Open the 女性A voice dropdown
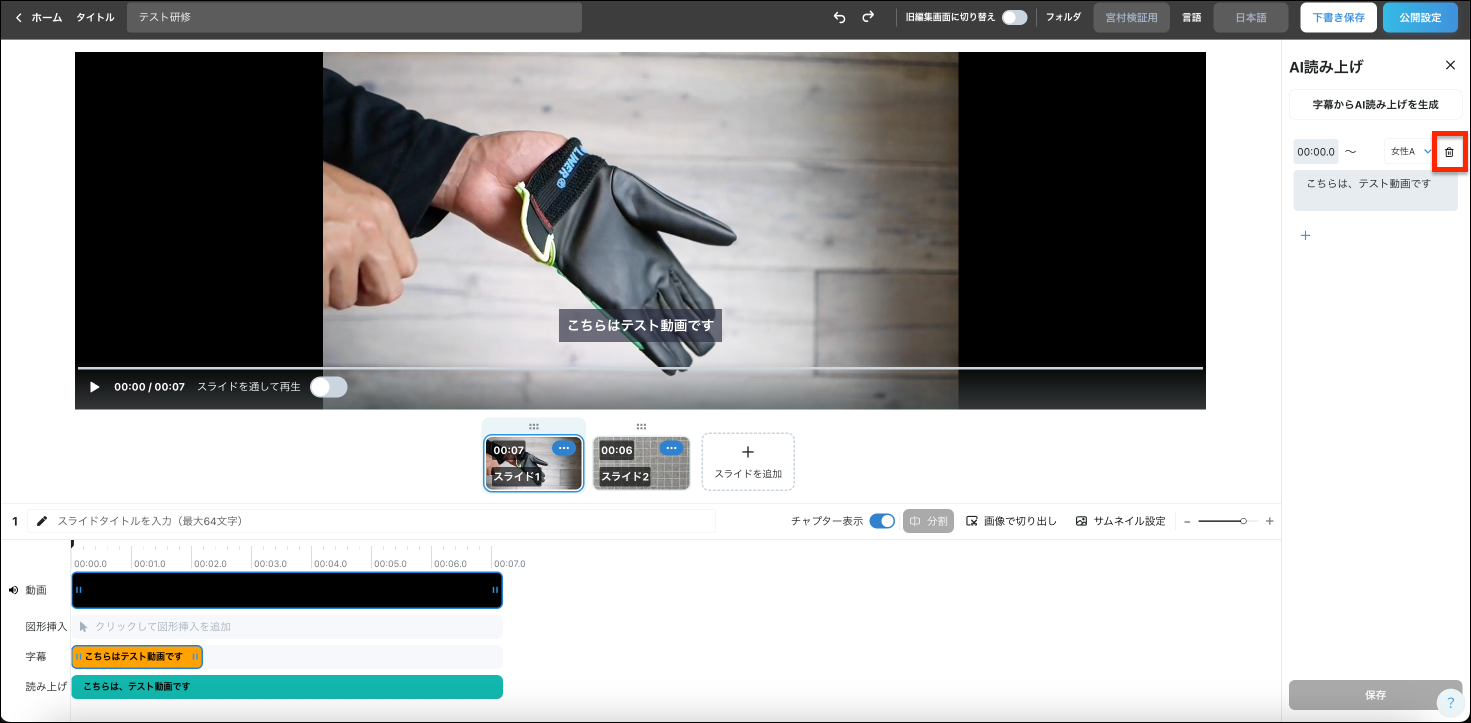Screen dimensions: 1471x723 1409,152
